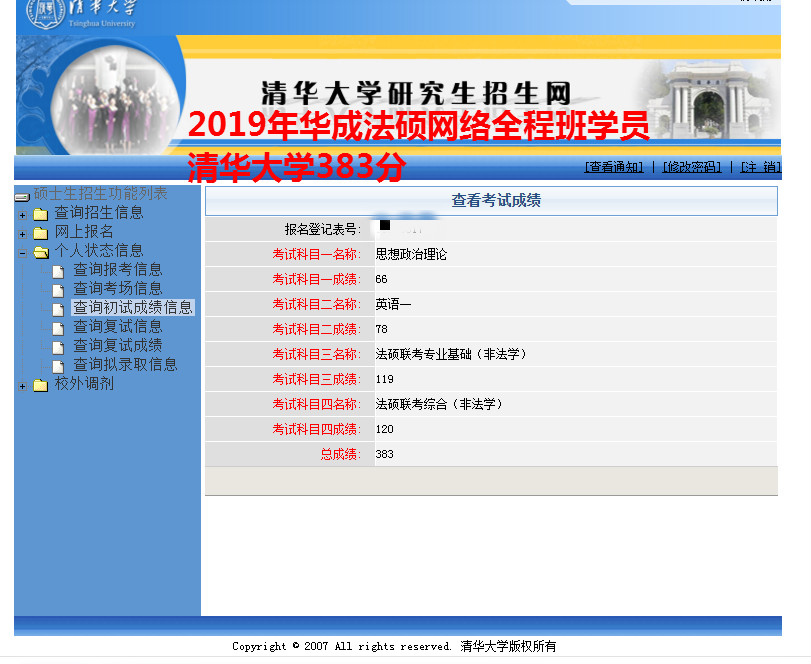Click the 报名登记表号 label
The width and height of the screenshot is (811, 664).
tap(323, 229)
